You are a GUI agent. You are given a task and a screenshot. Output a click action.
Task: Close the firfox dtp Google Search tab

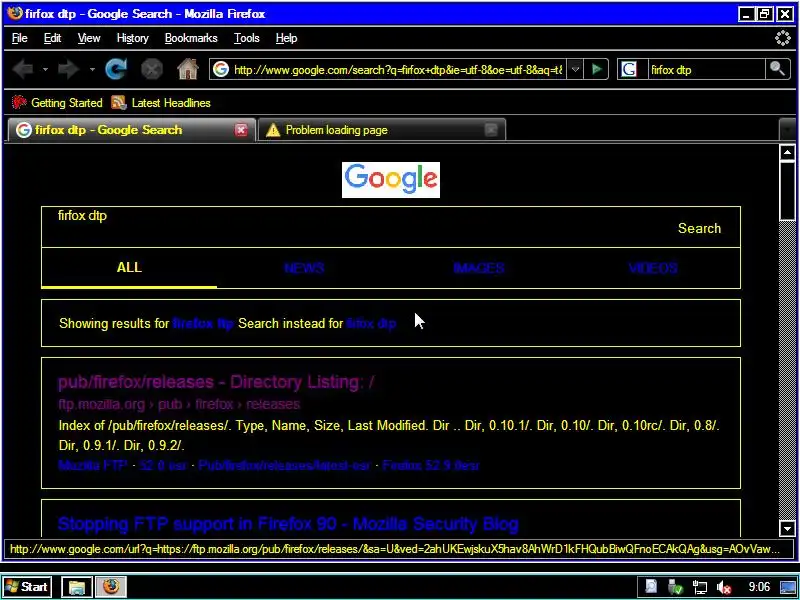241,130
